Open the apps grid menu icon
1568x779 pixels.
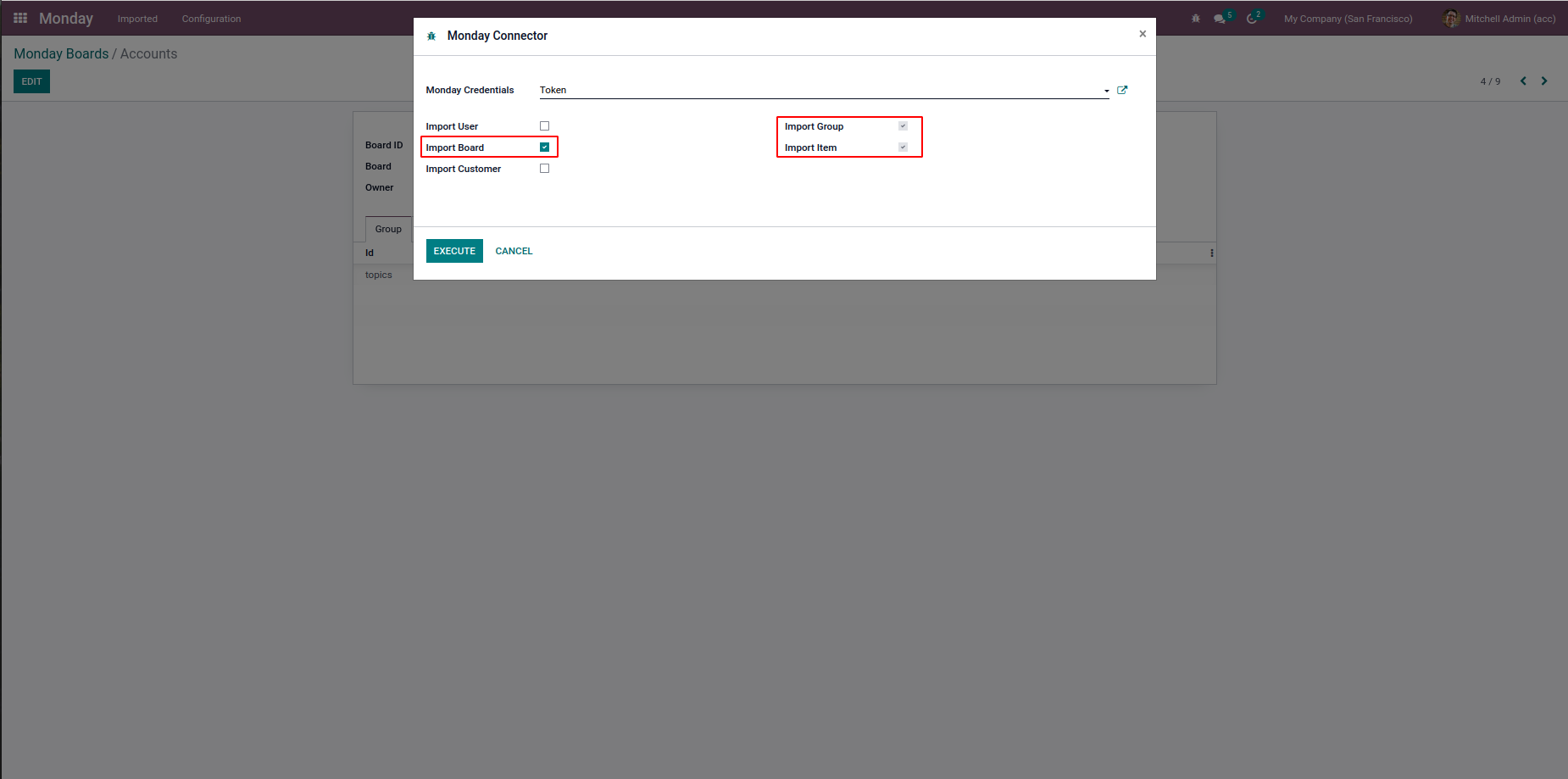20,18
